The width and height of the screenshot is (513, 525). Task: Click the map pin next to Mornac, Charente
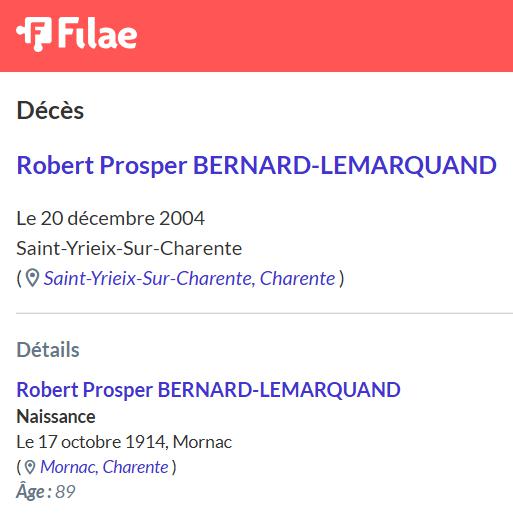[x=30, y=467]
